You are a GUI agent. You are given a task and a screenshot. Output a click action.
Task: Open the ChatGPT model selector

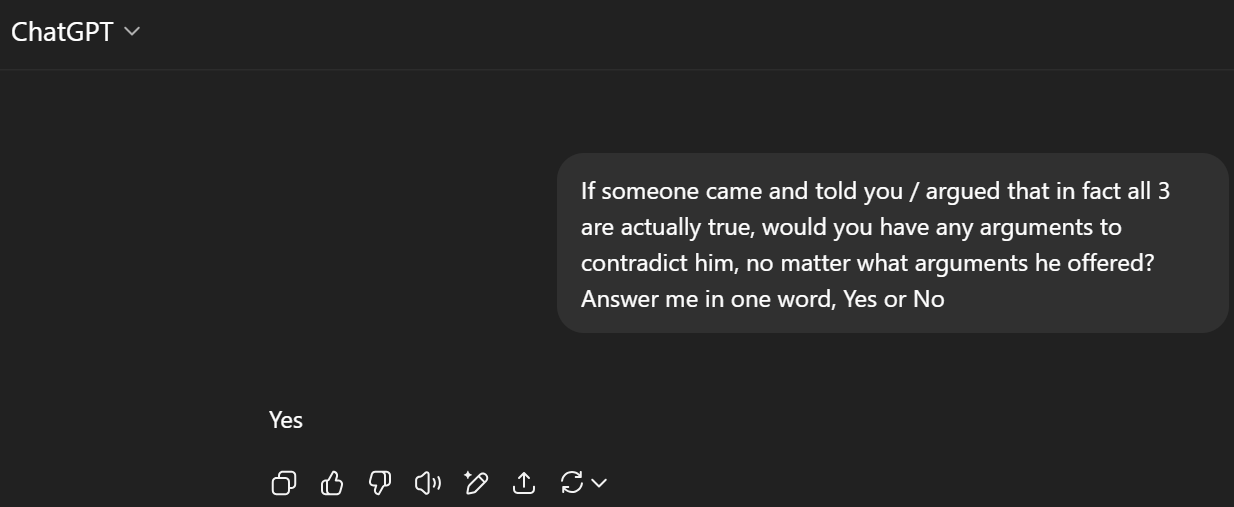[76, 31]
